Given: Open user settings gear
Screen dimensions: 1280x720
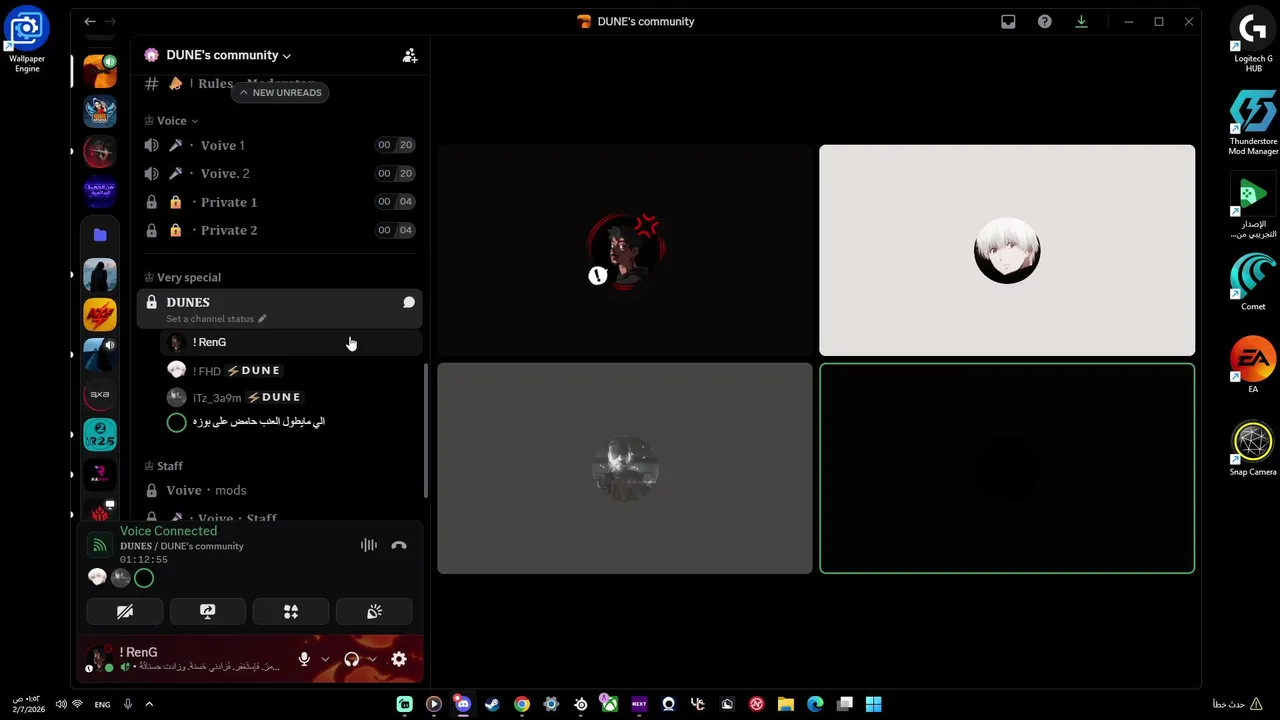Looking at the screenshot, I should [x=399, y=659].
